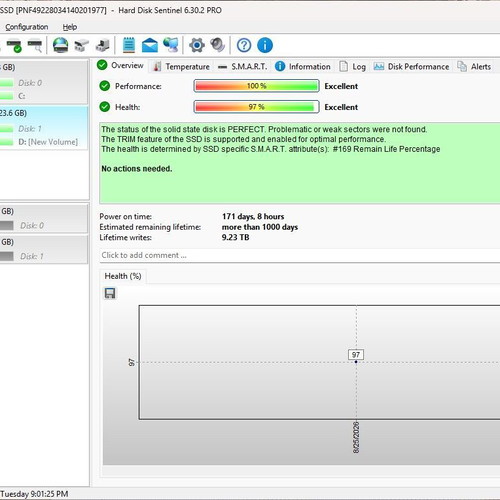Screen dimensions: 500x500
Task: Open the blue notepad report icon
Action: (x=129, y=45)
